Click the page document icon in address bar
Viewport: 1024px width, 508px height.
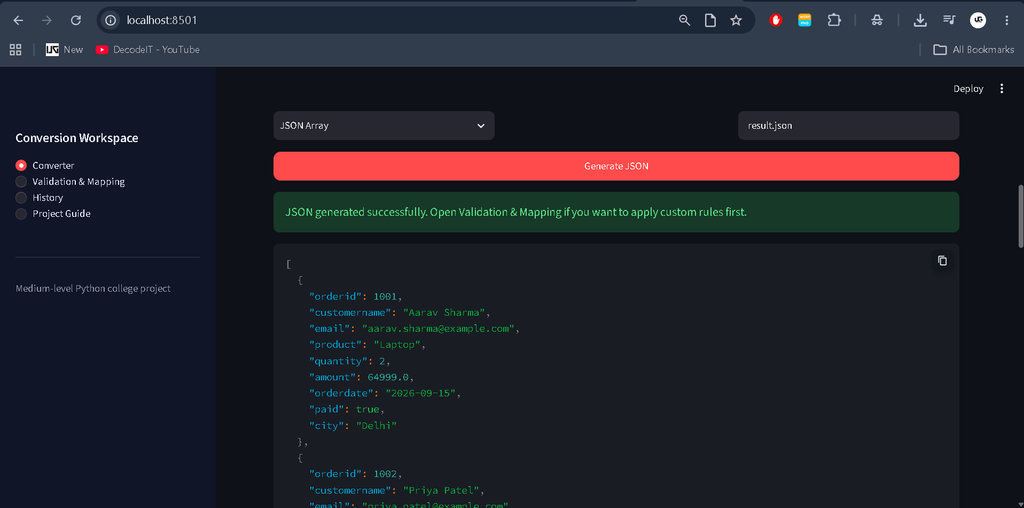point(710,20)
